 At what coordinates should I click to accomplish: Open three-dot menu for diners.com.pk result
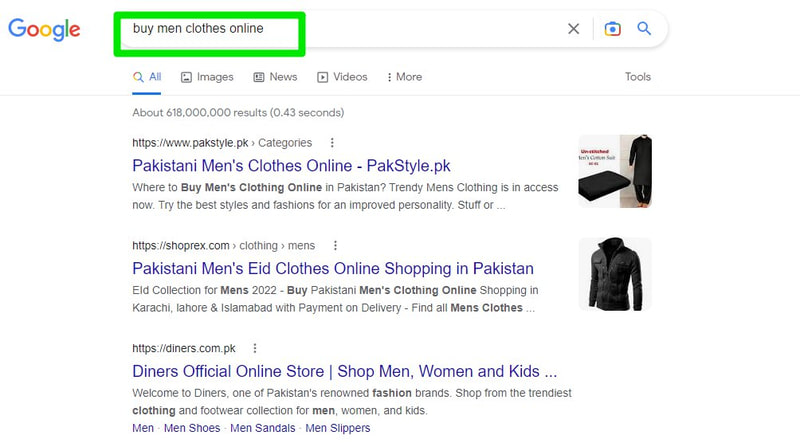(256, 348)
